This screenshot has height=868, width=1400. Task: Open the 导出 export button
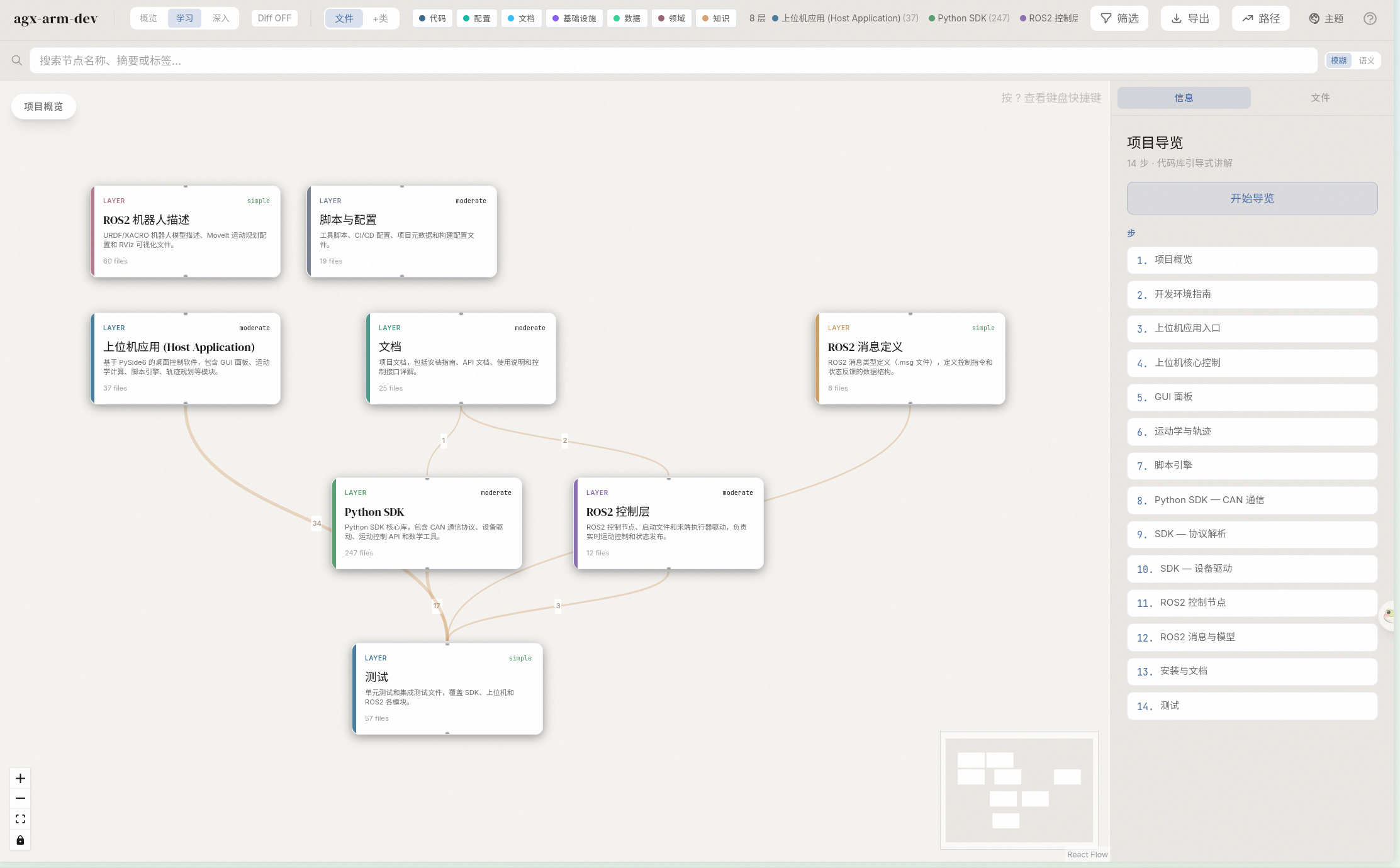pyautogui.click(x=1190, y=19)
